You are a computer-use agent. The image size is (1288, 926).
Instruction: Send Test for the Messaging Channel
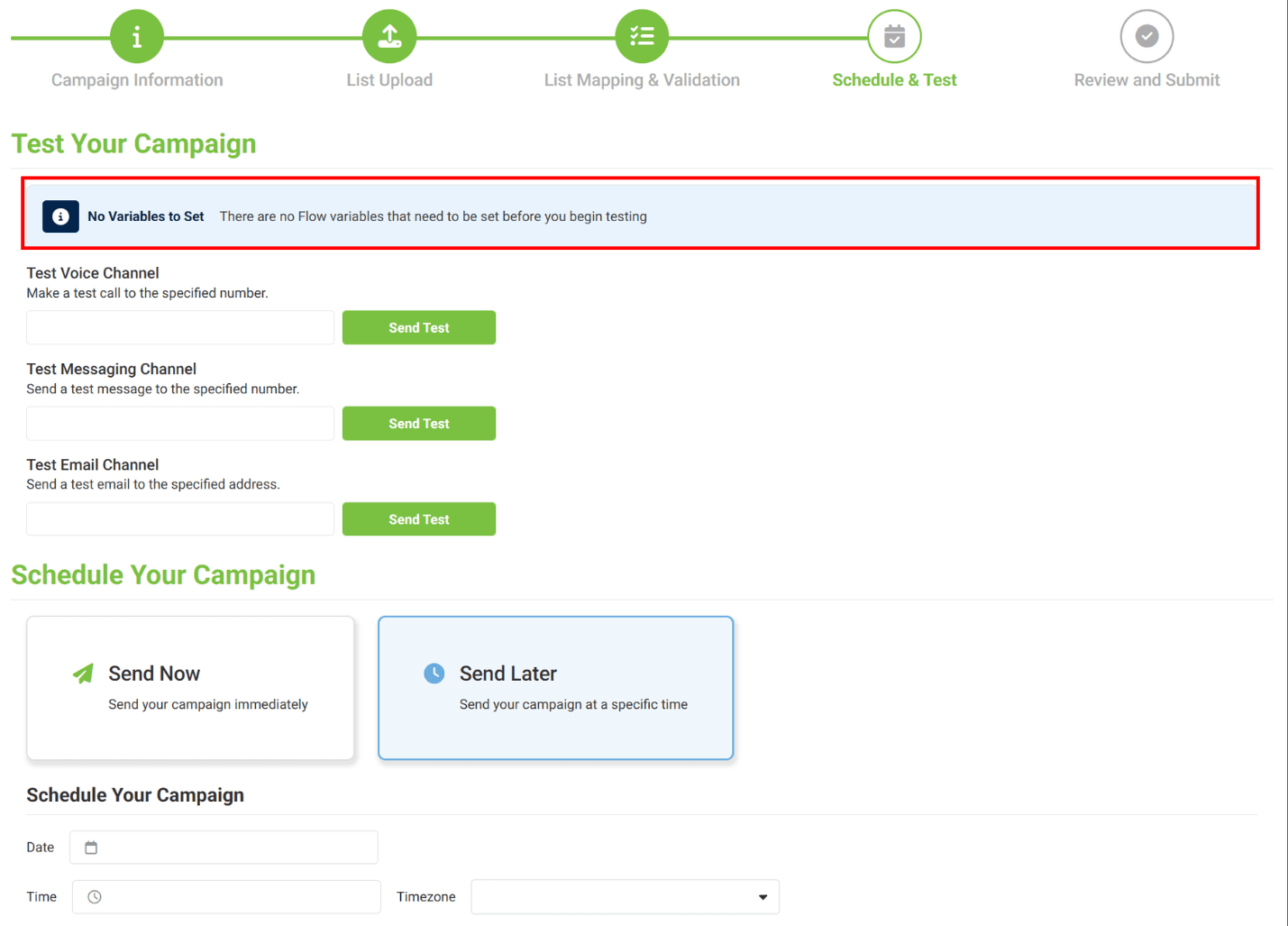tap(419, 424)
